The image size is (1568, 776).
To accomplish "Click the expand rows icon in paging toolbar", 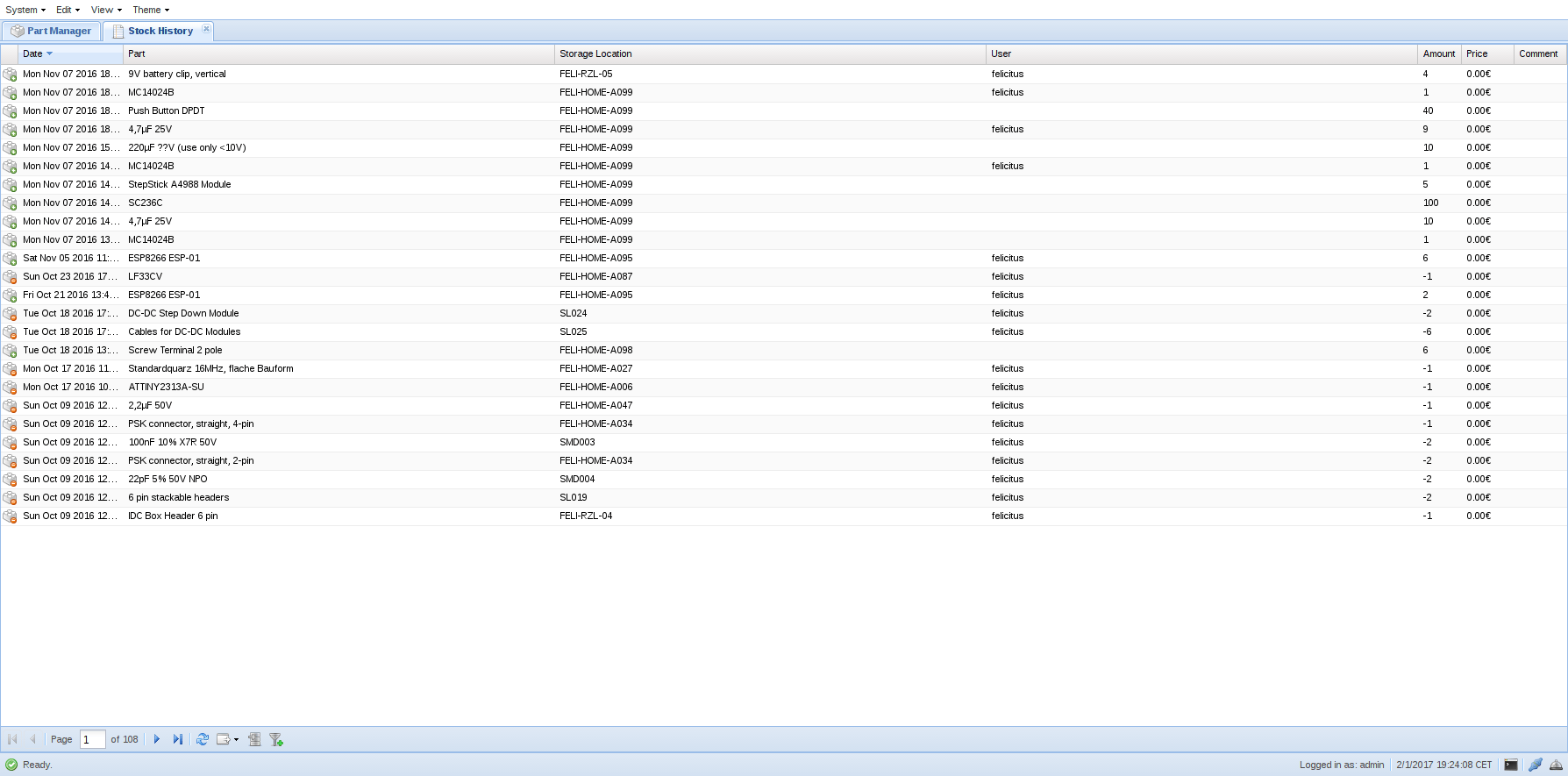I will [x=254, y=739].
